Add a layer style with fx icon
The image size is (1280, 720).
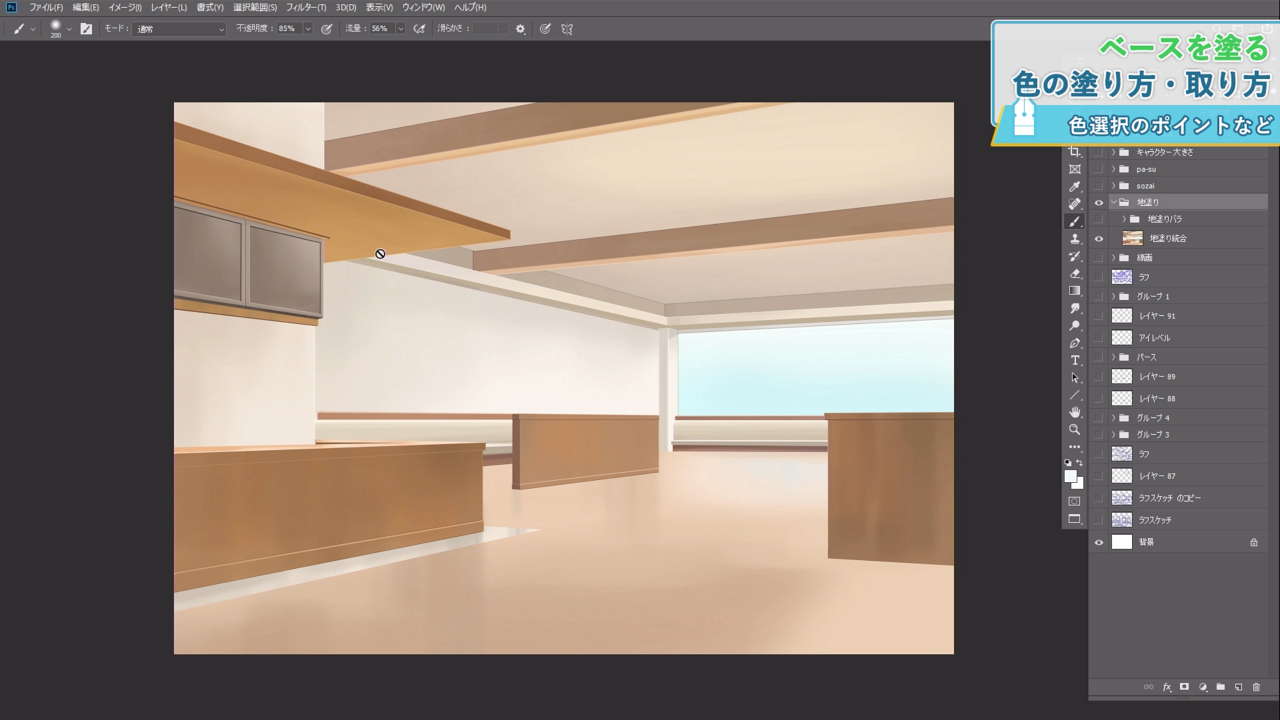tap(1166, 687)
